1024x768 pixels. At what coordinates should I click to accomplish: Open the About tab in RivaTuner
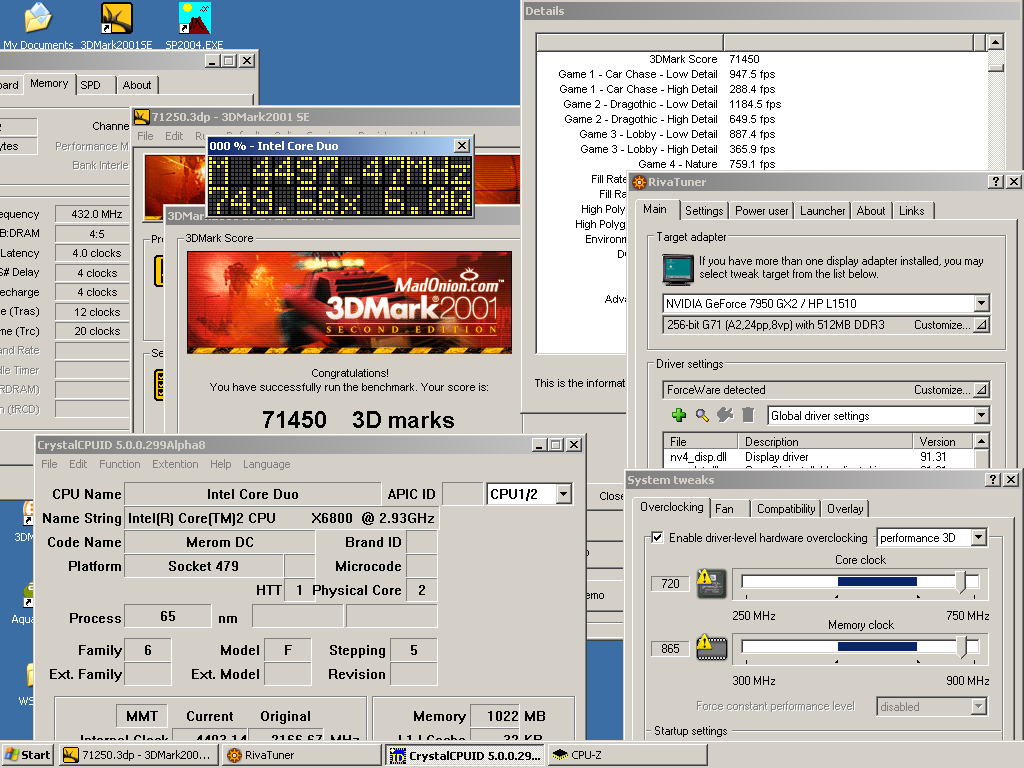871,211
